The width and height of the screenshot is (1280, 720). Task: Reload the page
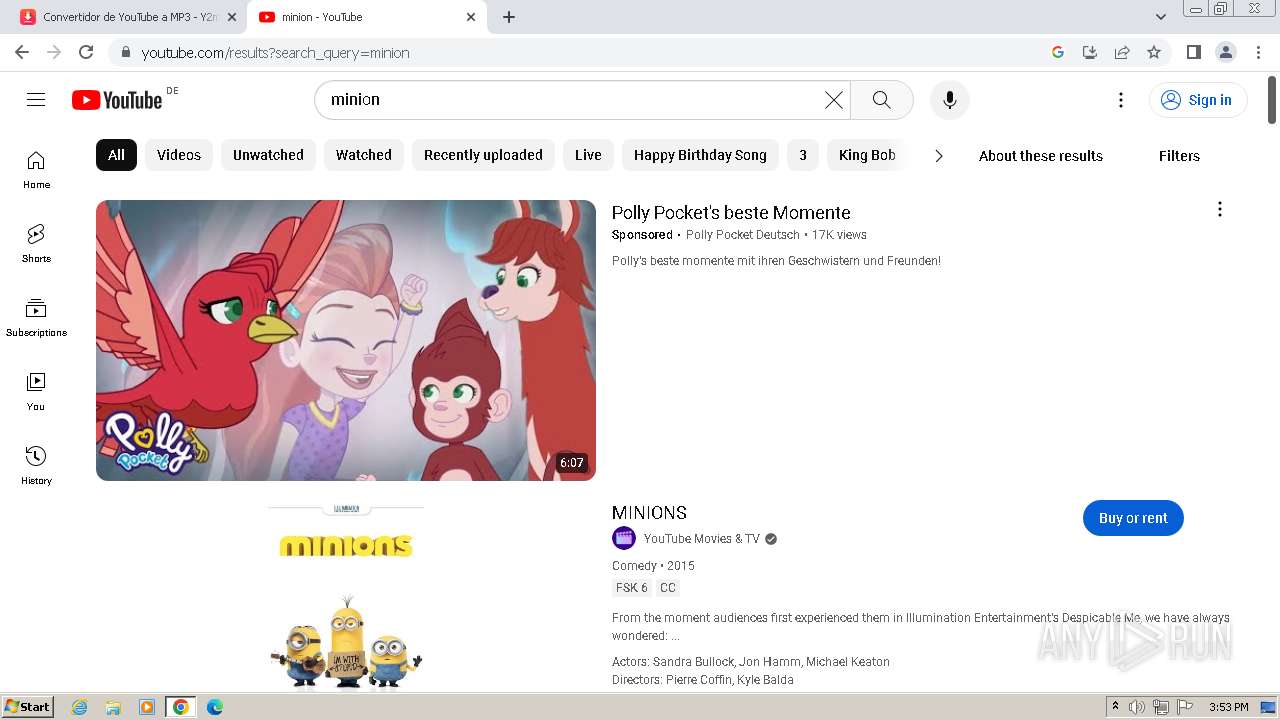click(x=86, y=52)
